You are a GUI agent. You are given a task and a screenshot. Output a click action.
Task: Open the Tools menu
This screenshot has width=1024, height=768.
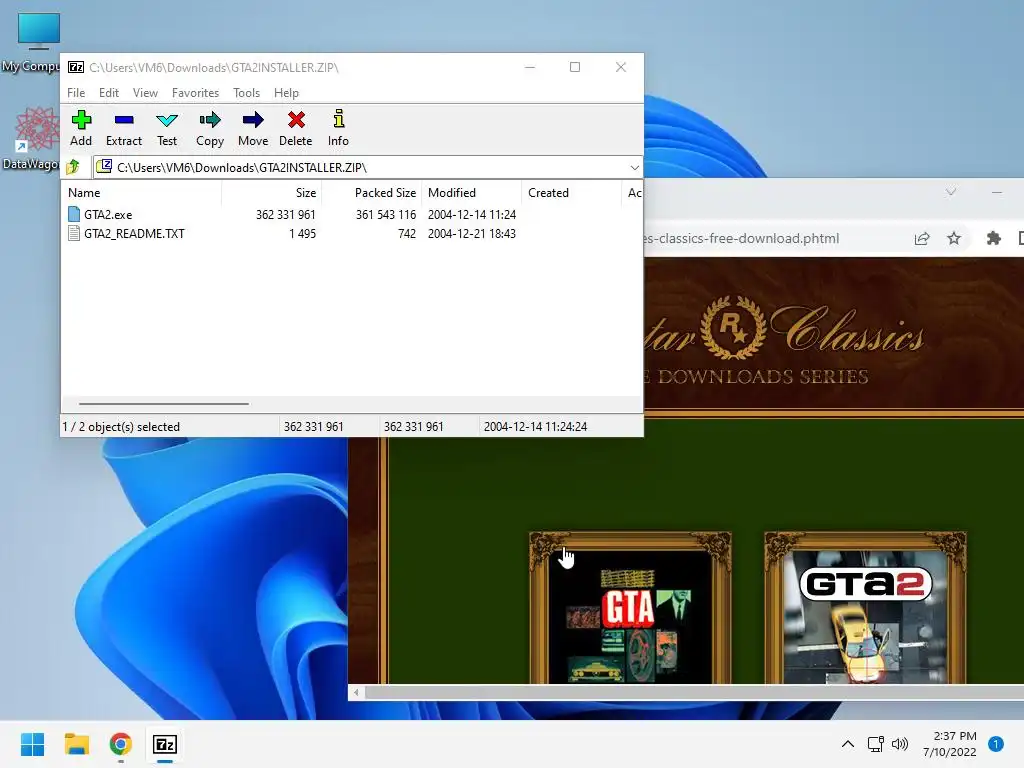tap(246, 93)
